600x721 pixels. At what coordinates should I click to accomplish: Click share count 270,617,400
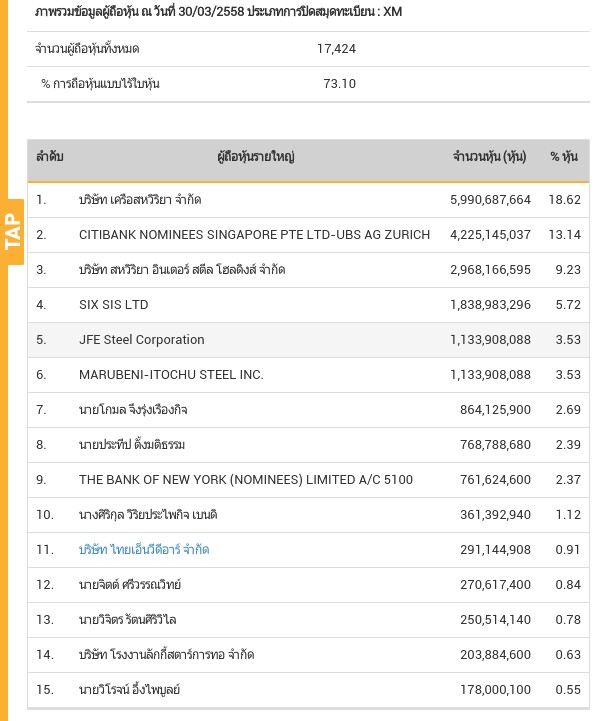coord(495,584)
